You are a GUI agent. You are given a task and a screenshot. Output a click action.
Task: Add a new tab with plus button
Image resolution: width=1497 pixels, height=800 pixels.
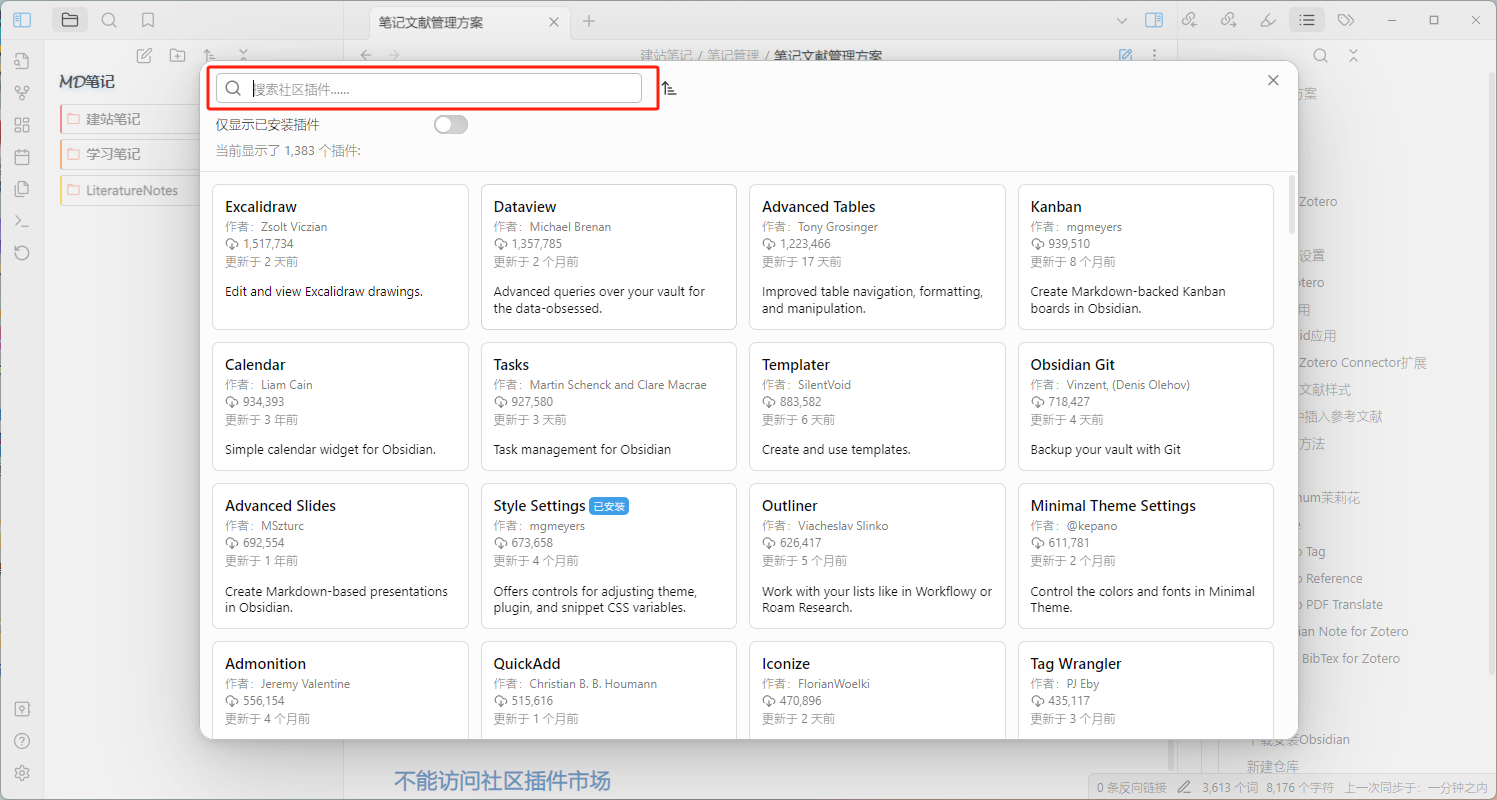(589, 21)
